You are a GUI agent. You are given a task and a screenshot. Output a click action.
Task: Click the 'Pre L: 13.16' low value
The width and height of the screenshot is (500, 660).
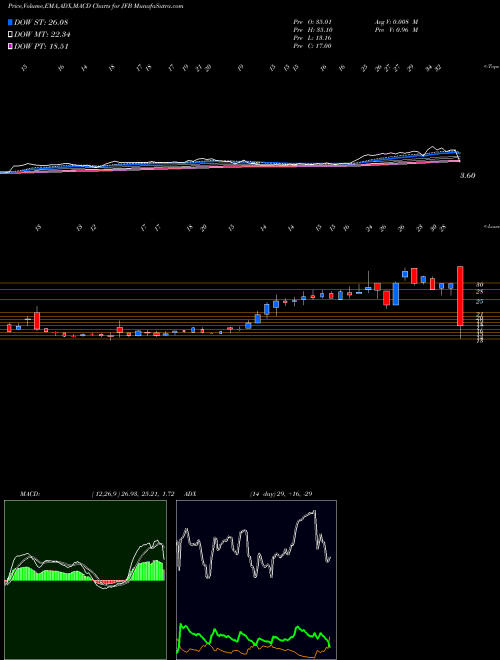[312, 38]
